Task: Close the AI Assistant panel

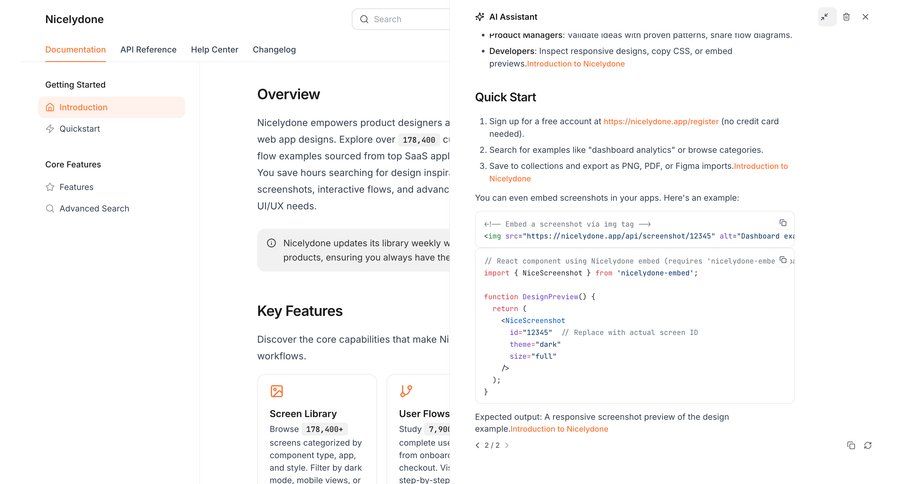Action: tap(866, 17)
